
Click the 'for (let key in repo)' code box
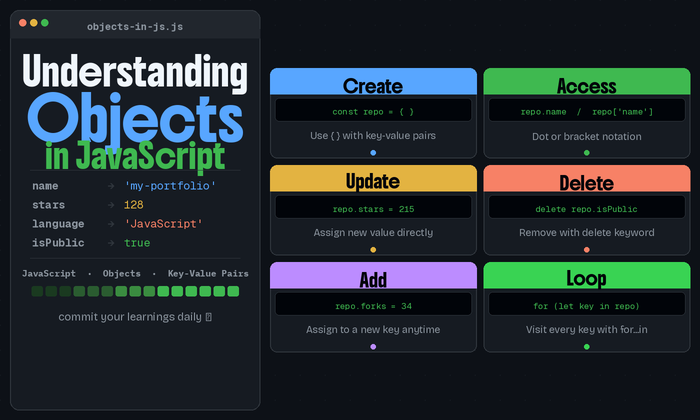click(587, 304)
